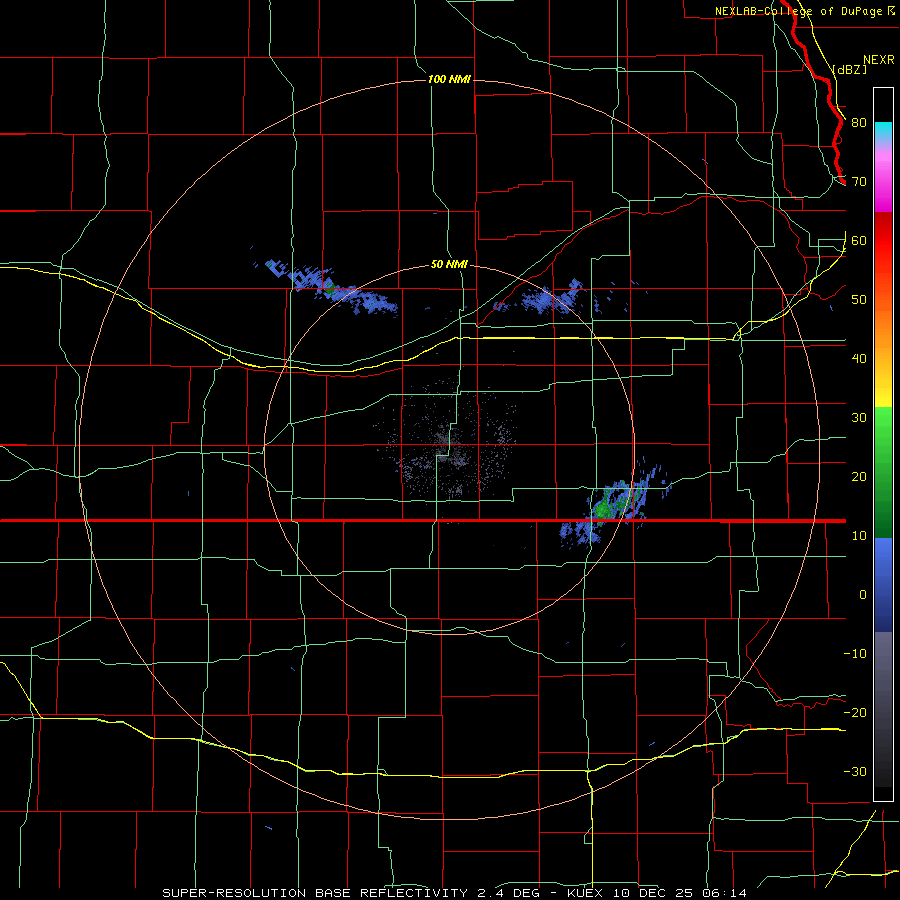The height and width of the screenshot is (900, 900).
Task: Click the cyan top segment of color scale
Action: click(x=883, y=131)
